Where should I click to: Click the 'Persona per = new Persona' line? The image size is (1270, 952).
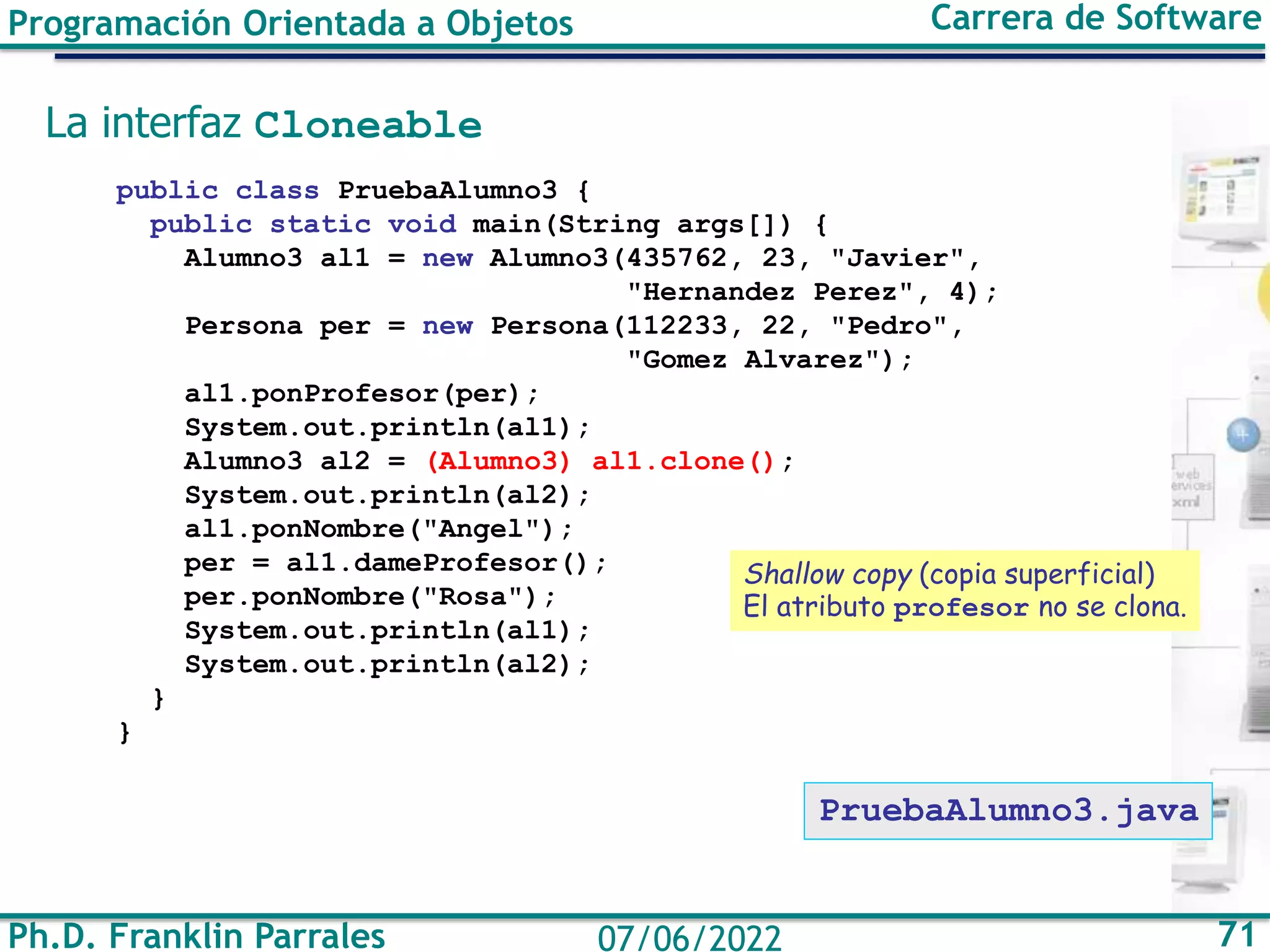click(x=574, y=326)
